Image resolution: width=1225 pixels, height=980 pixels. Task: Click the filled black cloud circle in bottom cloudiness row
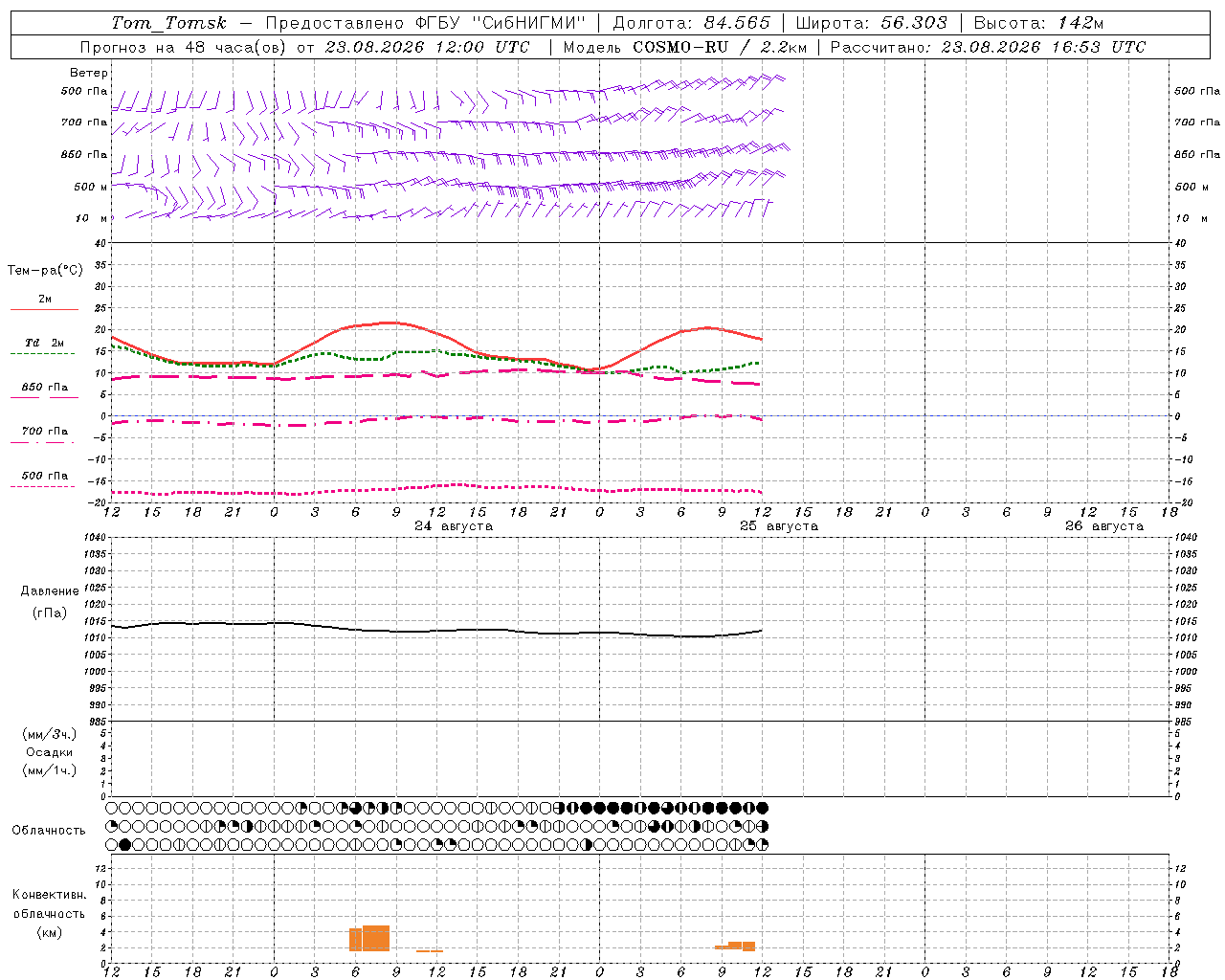click(125, 845)
